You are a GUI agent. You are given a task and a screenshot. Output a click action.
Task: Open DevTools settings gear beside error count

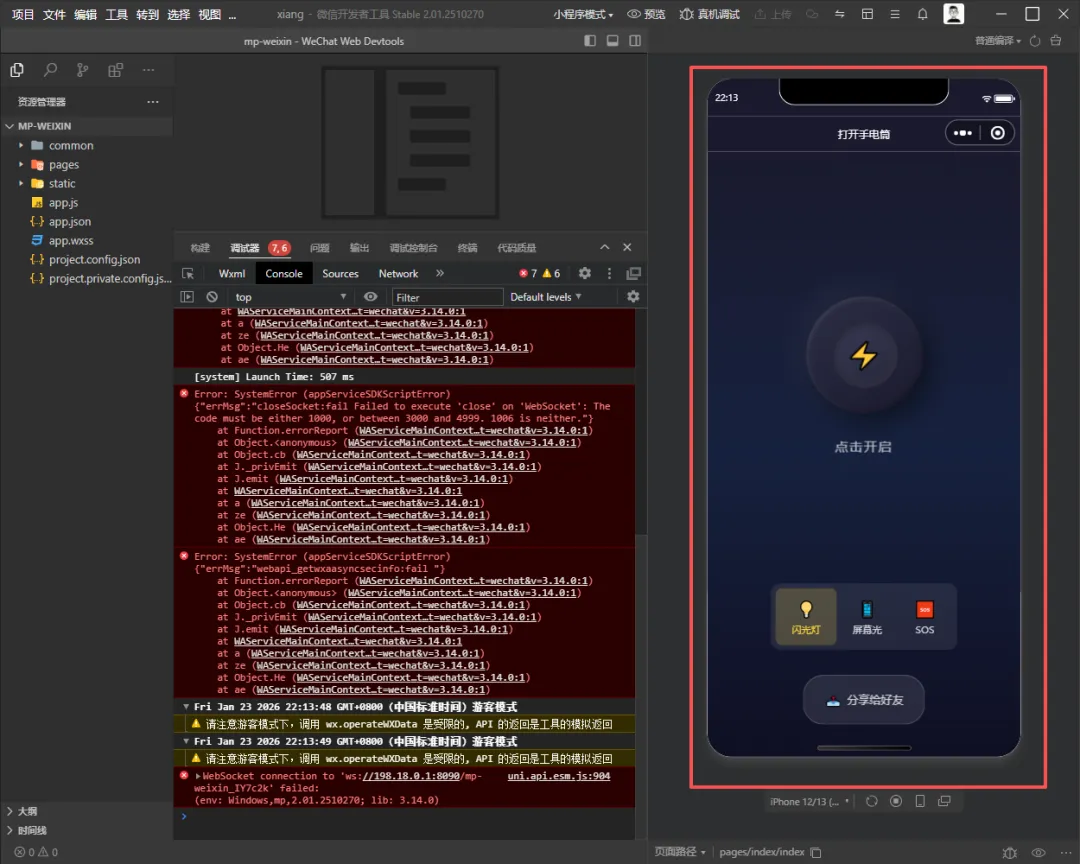click(x=585, y=273)
